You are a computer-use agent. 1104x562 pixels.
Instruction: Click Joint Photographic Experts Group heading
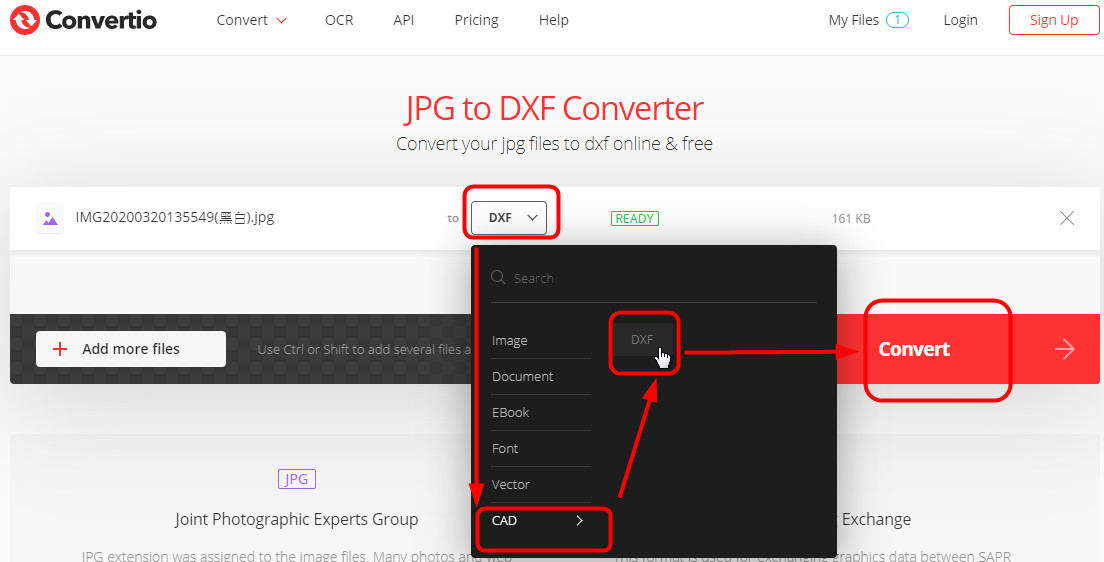pos(296,520)
